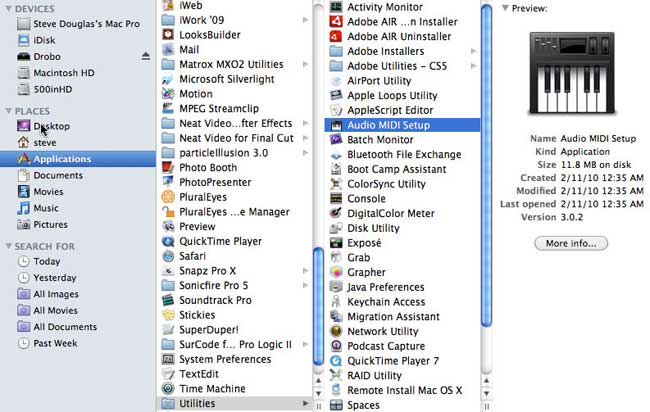This screenshot has height=412, width=650.
Task: Expand the Adobe Installers folder arrow
Action: [x=473, y=51]
